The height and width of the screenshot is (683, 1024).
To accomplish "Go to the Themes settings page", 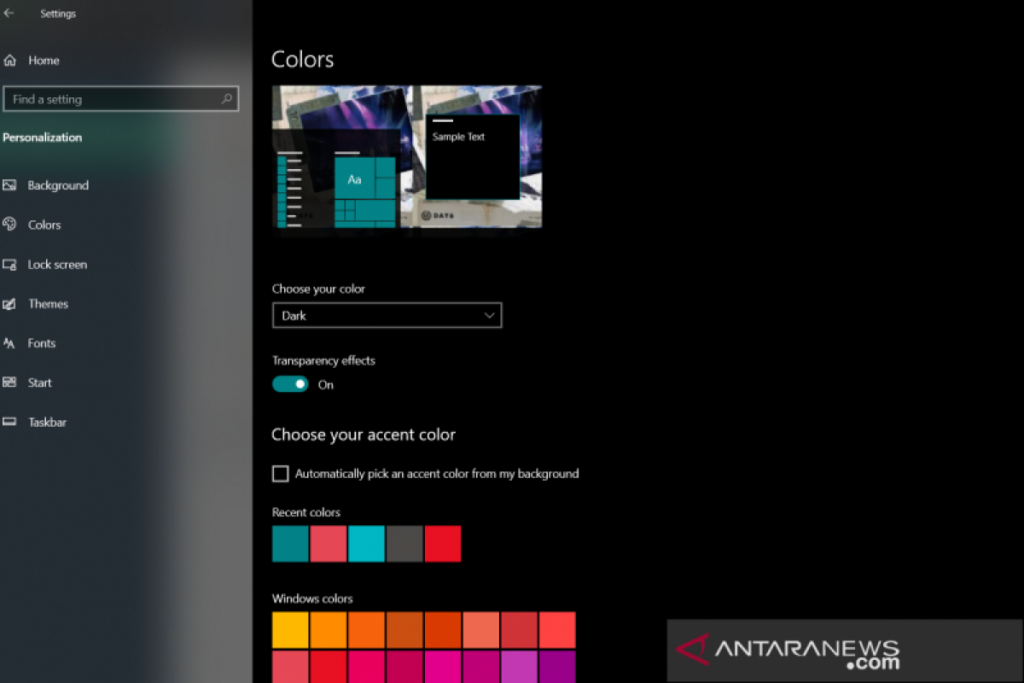I will (x=48, y=304).
